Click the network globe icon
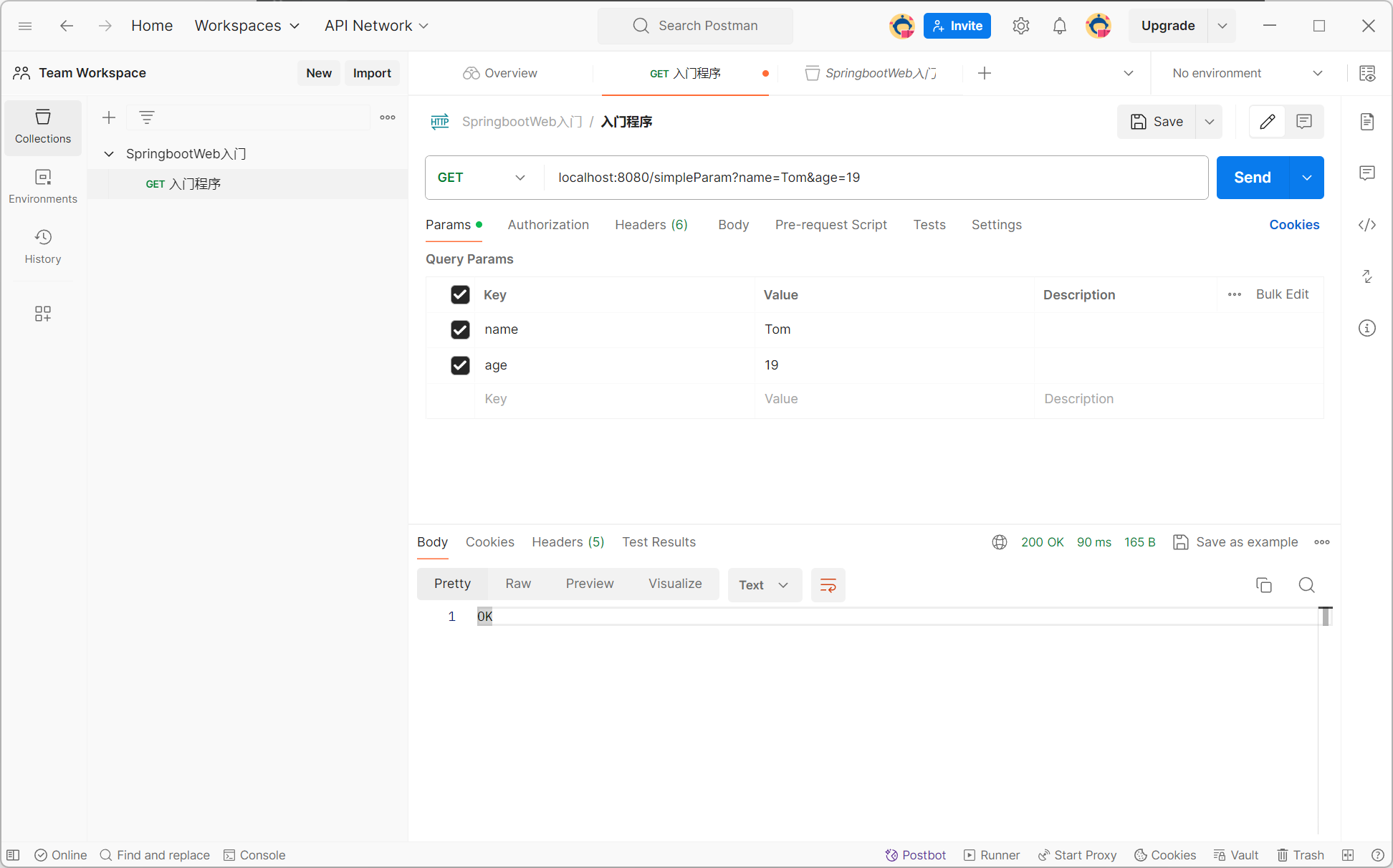Screen dimensions: 1393x868 click(x=1000, y=542)
